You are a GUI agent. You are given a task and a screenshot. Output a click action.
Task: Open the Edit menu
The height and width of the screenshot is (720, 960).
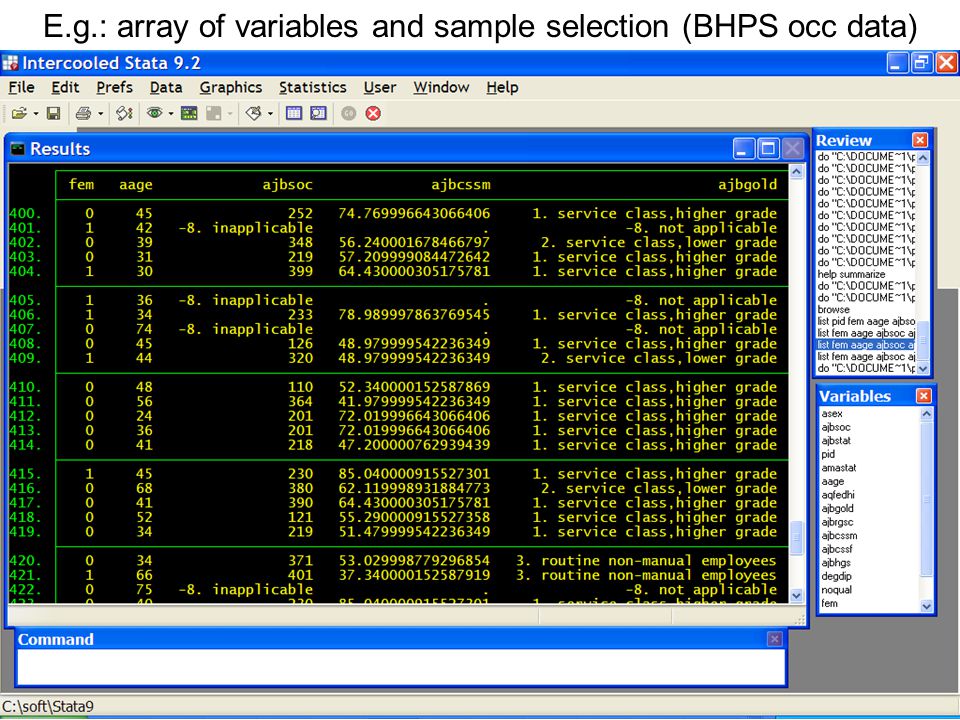(x=65, y=88)
